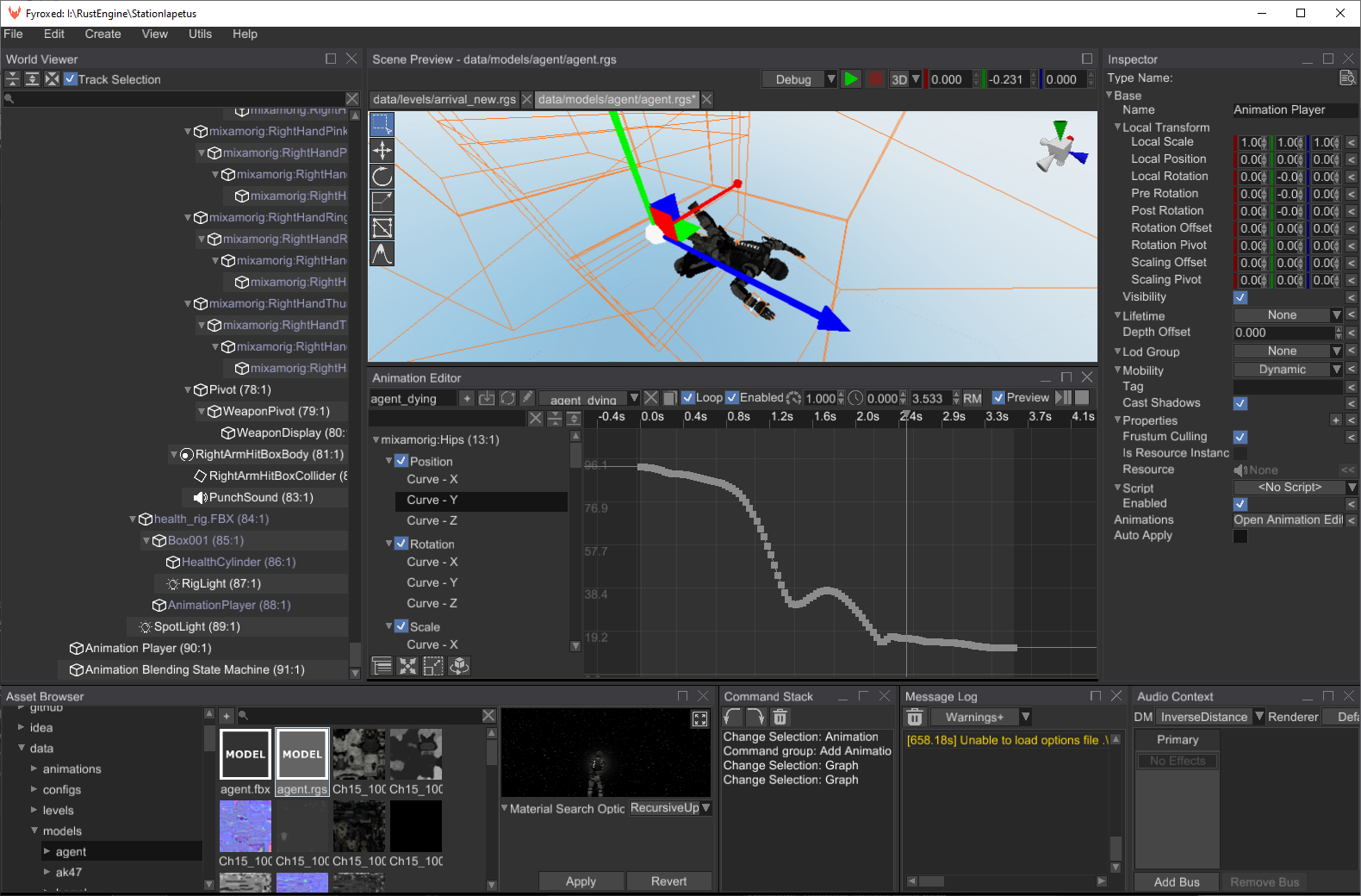Switch to arrival_new.rgs scene tab
Viewport: 1361px width, 896px height.
pyautogui.click(x=444, y=99)
